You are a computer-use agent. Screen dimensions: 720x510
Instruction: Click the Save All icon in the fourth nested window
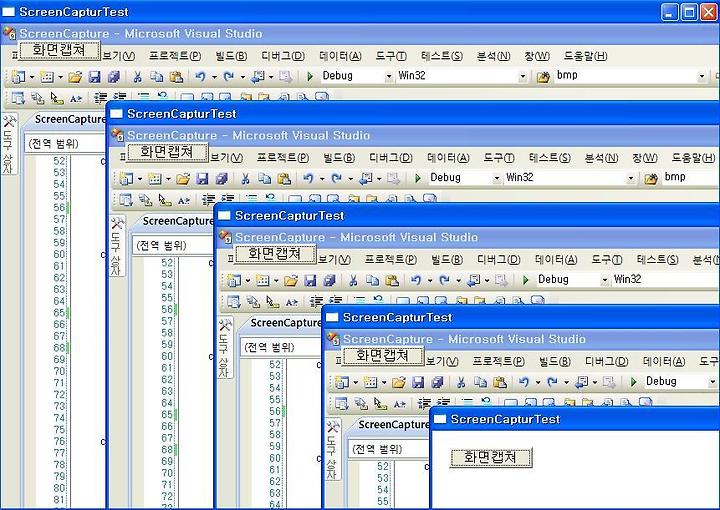pos(437,382)
